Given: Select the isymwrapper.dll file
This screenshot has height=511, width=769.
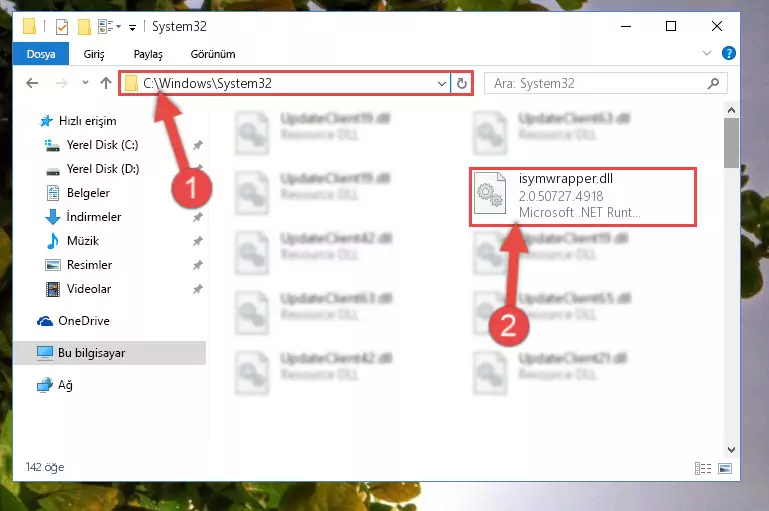Looking at the screenshot, I should (583, 197).
